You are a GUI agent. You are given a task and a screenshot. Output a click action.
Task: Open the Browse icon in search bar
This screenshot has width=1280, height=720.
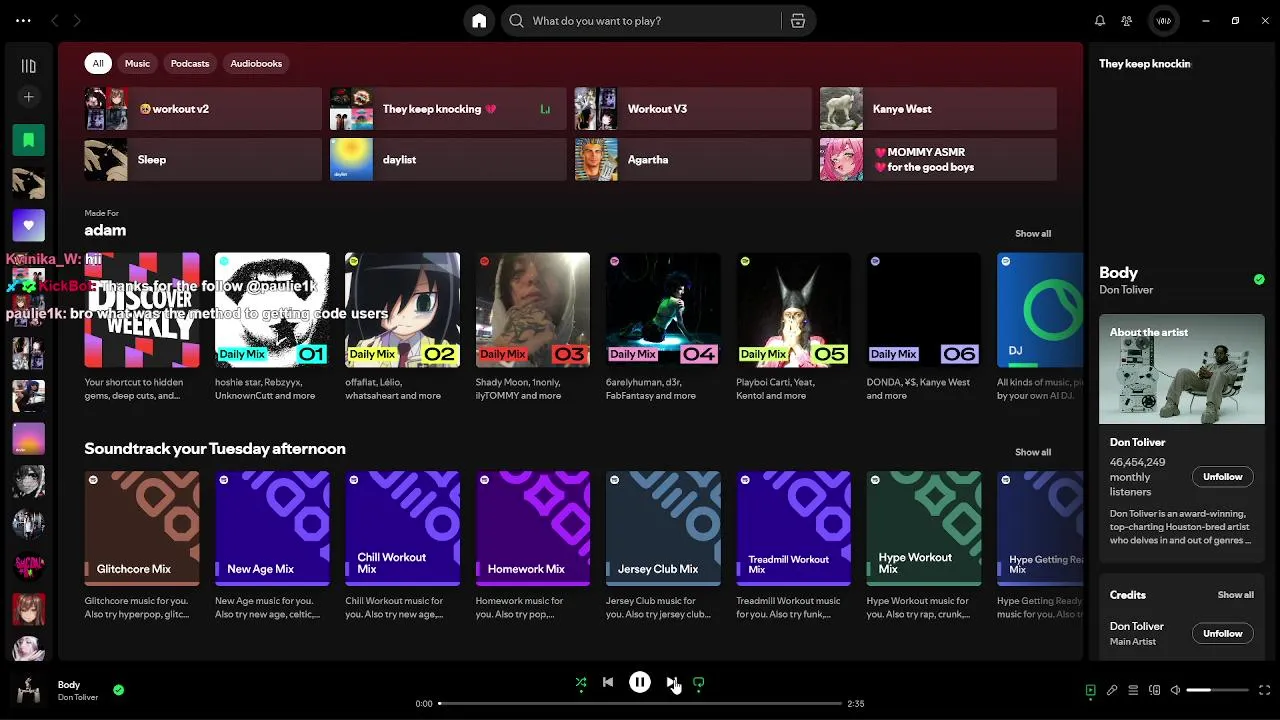[798, 20]
